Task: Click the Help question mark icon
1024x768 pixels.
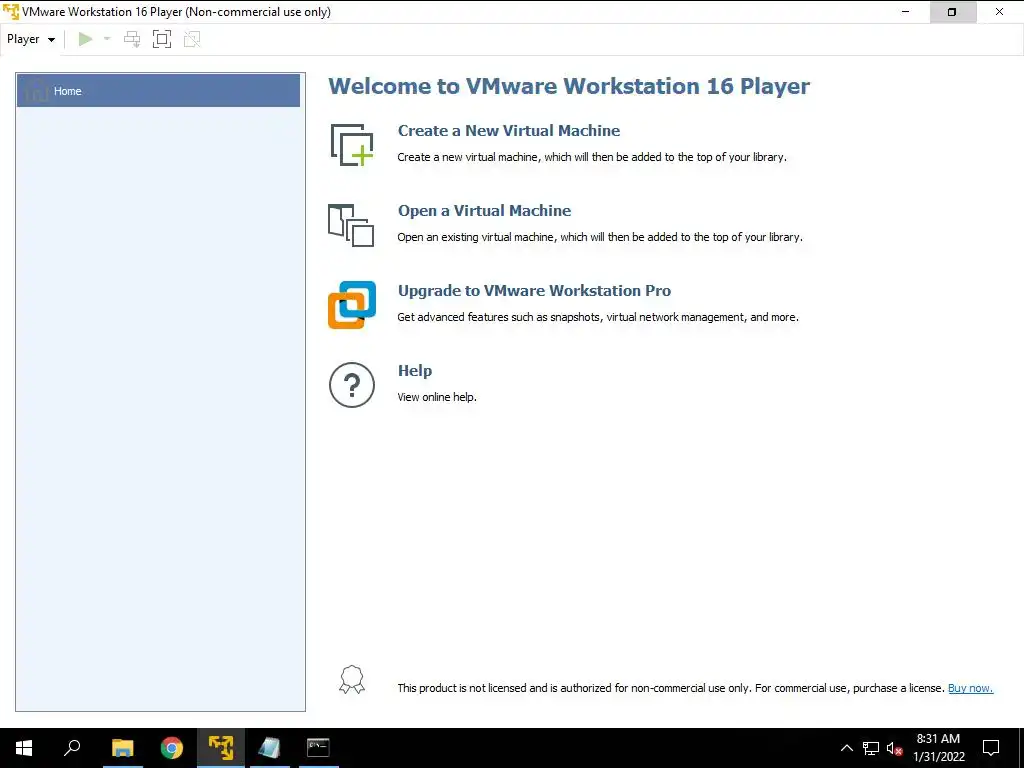Action: click(351, 385)
